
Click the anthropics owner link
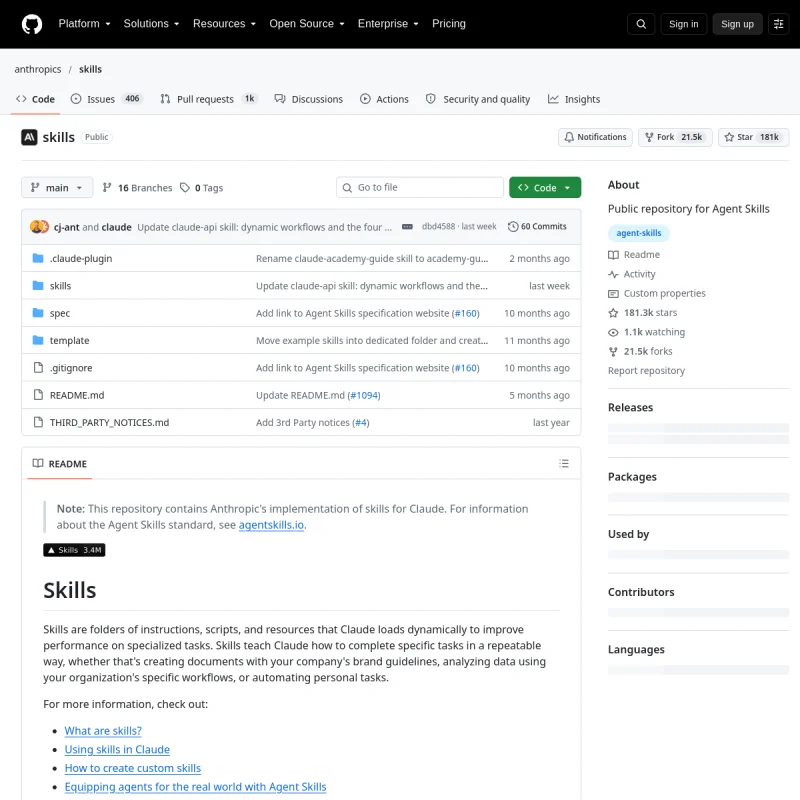pyautogui.click(x=38, y=69)
